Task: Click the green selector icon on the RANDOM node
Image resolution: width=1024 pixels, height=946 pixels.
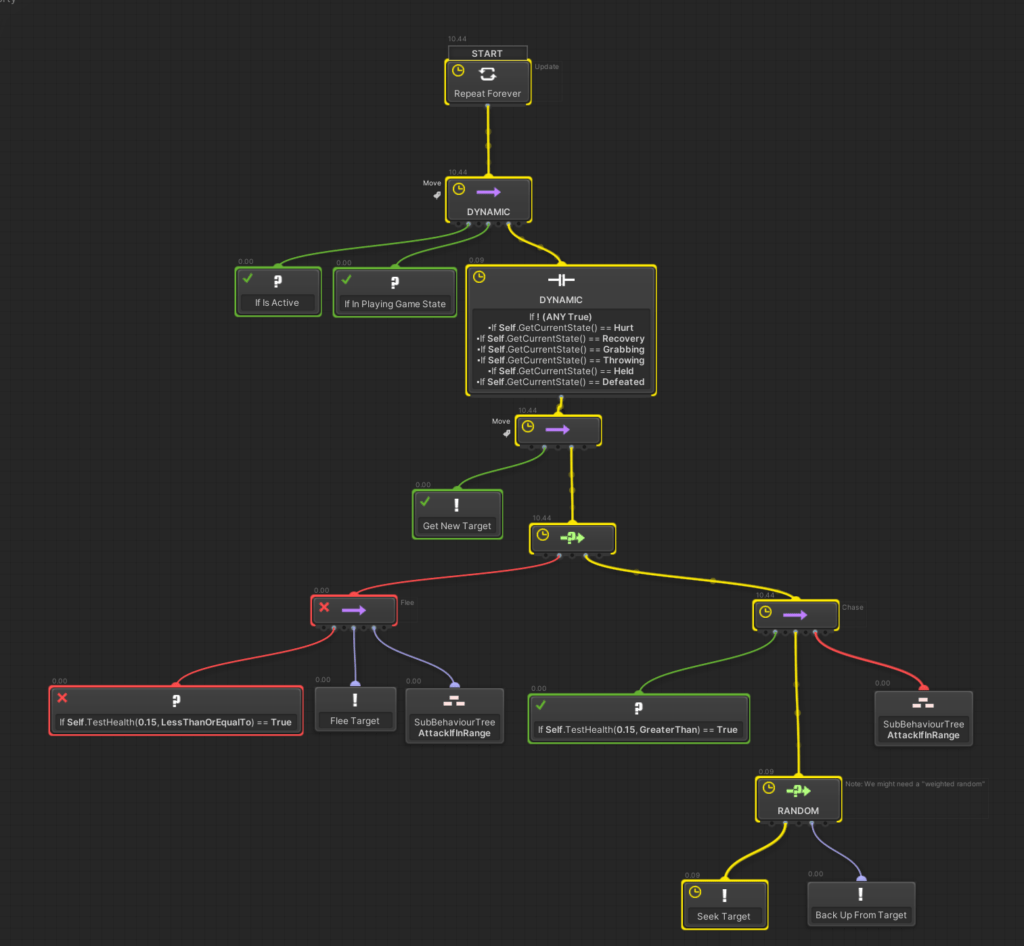Action: tap(798, 791)
